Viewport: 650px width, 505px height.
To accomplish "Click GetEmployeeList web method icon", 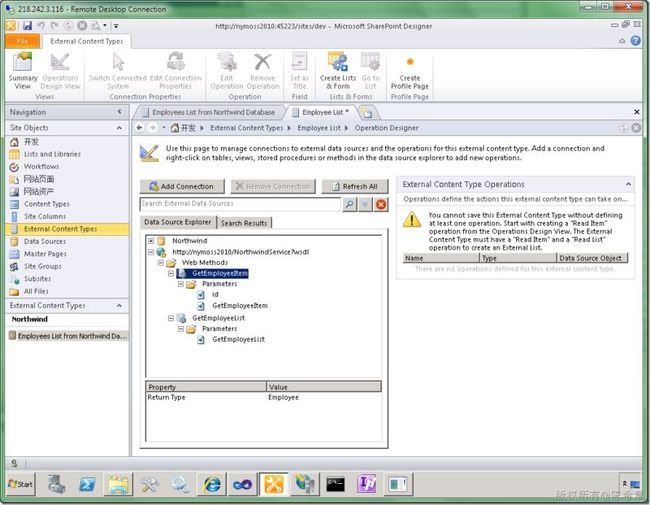I will point(181,318).
